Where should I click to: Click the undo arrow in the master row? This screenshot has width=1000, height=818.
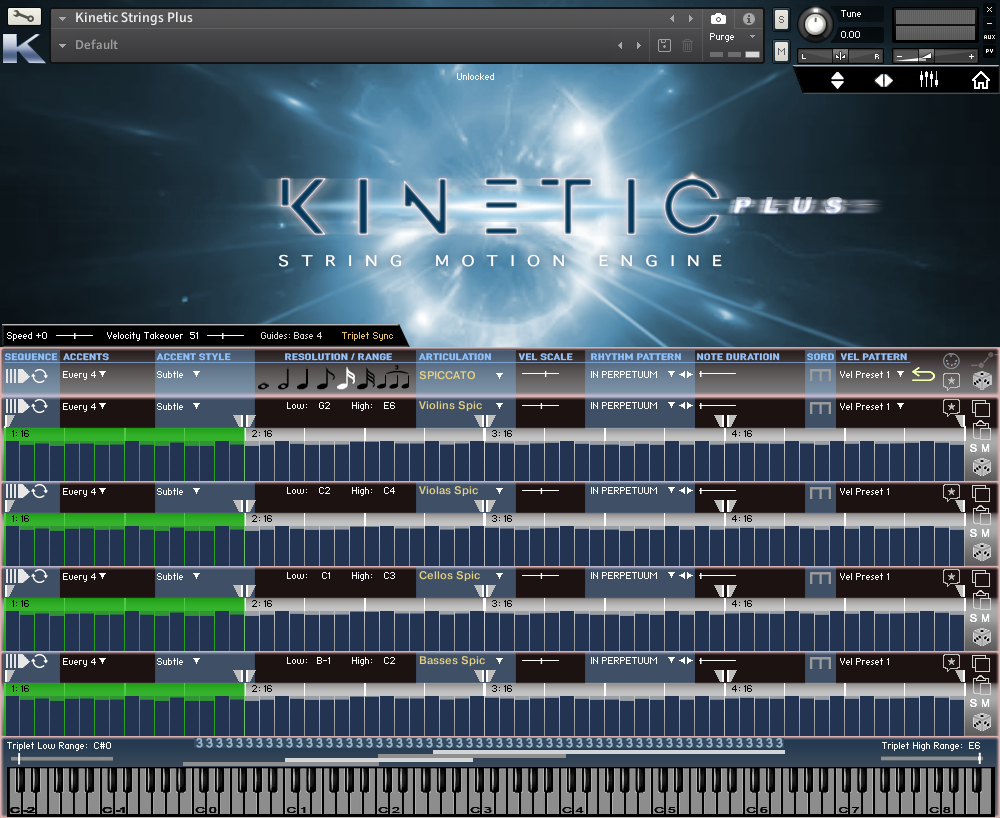923,374
